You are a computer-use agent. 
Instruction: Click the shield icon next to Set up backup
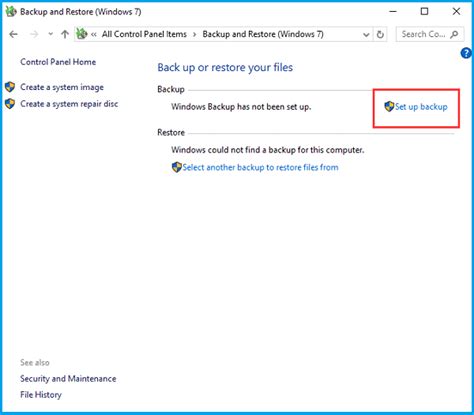point(389,106)
